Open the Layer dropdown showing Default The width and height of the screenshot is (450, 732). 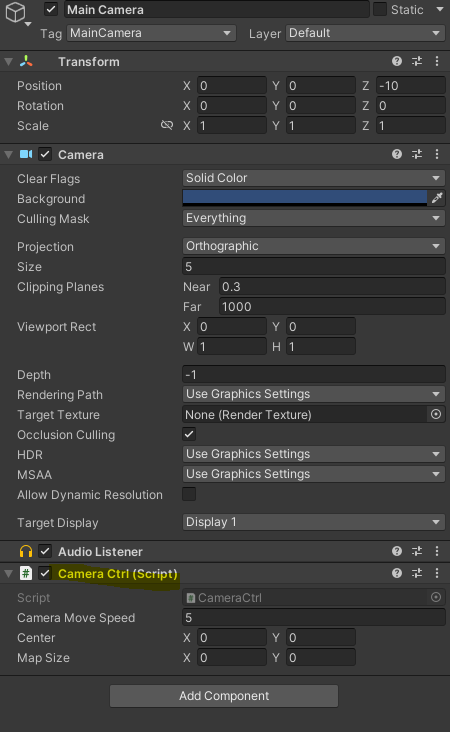(365, 33)
